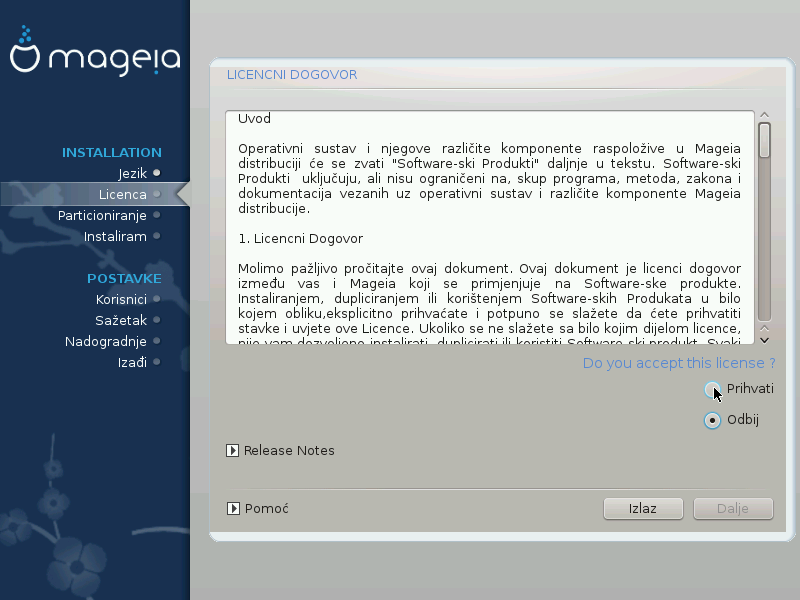Viewport: 800px width, 600px height.
Task: Click the bullet icon next to Particioniranje
Action: (157, 215)
